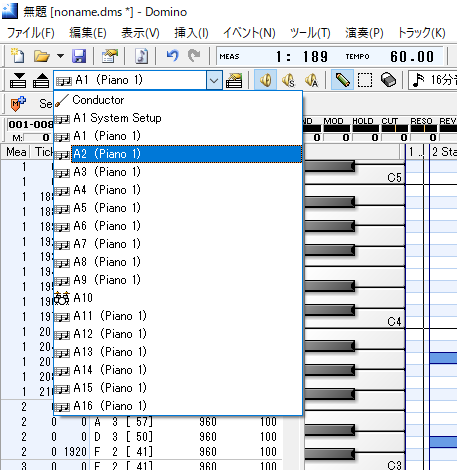Choose A1 (Piano 1) in dropdown list
This screenshot has width=457, height=470.
[x=178, y=136]
